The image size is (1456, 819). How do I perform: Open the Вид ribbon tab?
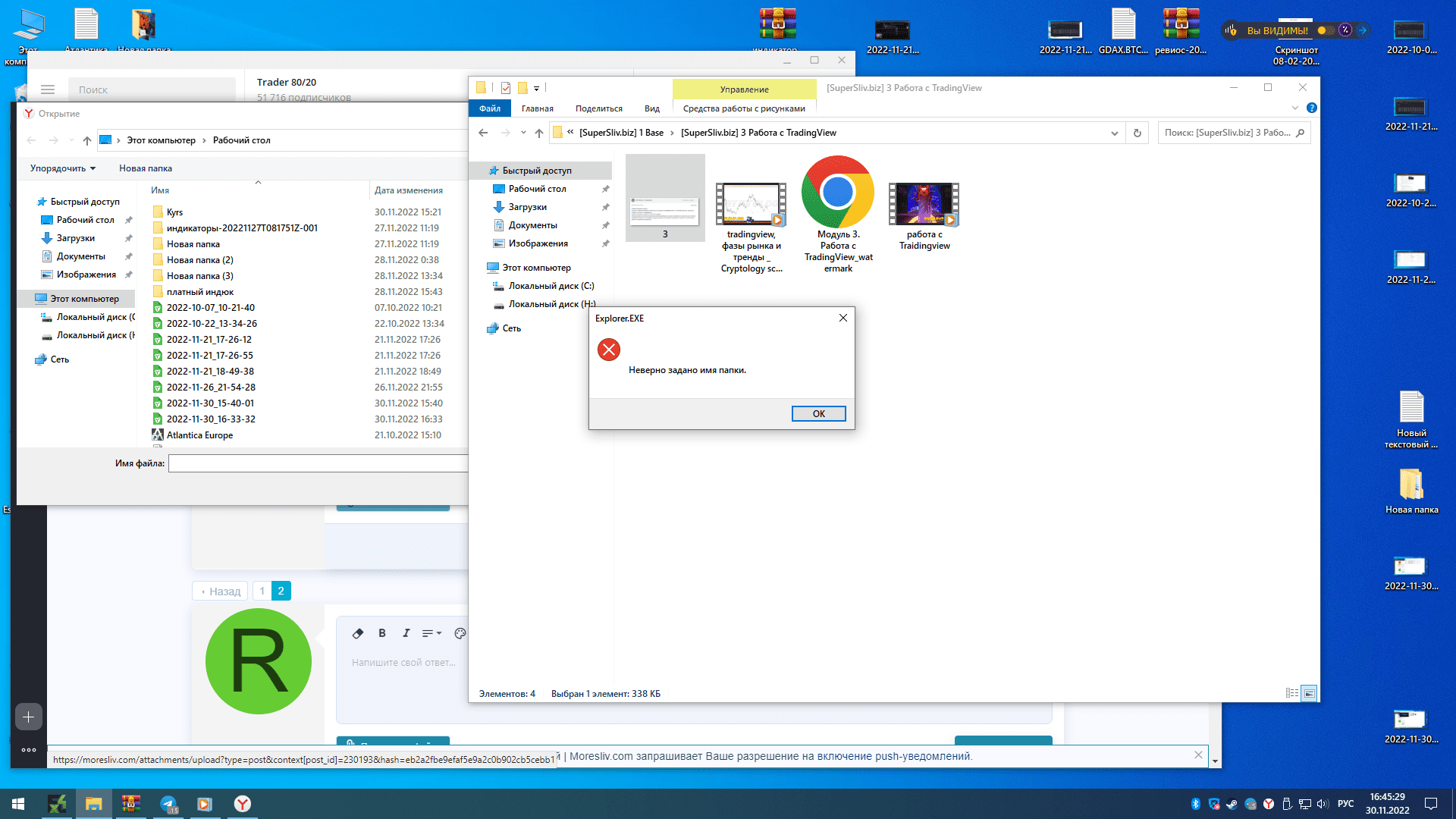pyautogui.click(x=651, y=108)
